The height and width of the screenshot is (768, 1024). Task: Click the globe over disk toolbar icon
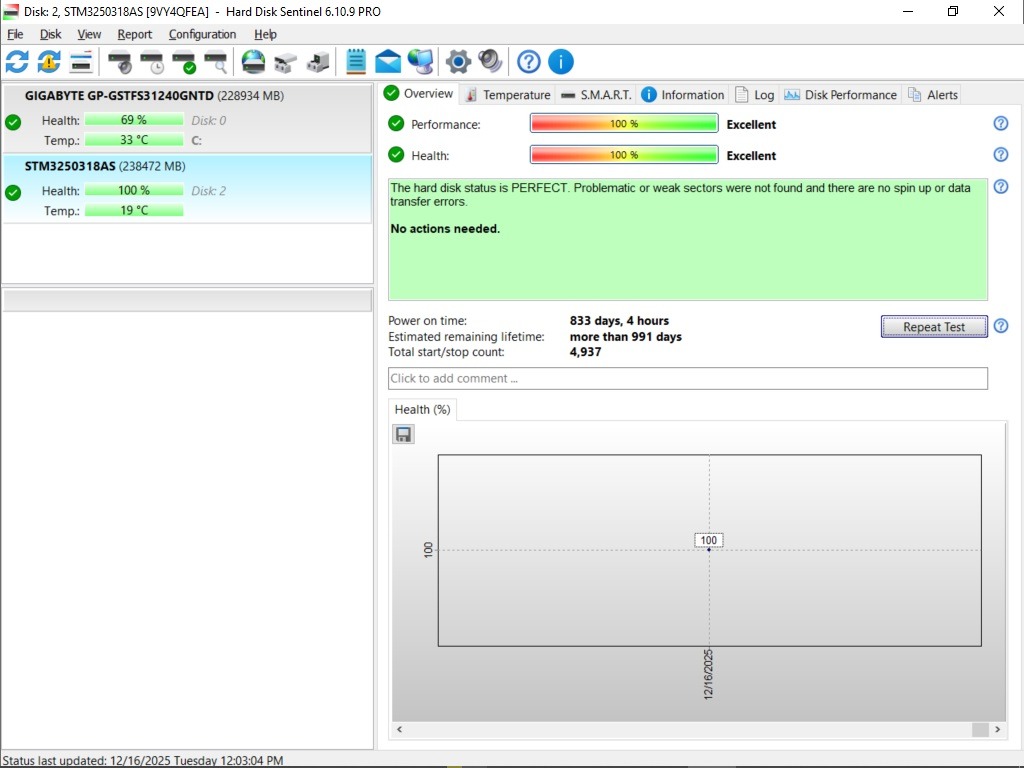pos(253,62)
